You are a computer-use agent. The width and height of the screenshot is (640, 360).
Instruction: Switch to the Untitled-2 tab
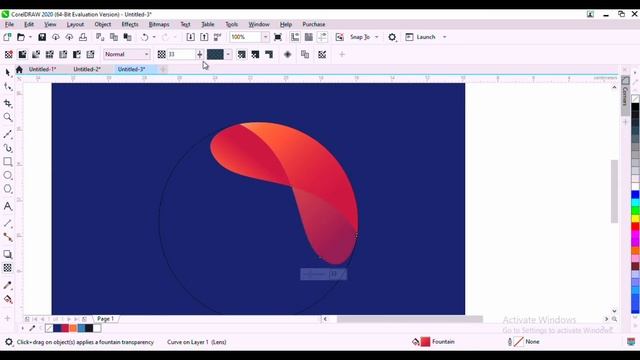click(87, 69)
